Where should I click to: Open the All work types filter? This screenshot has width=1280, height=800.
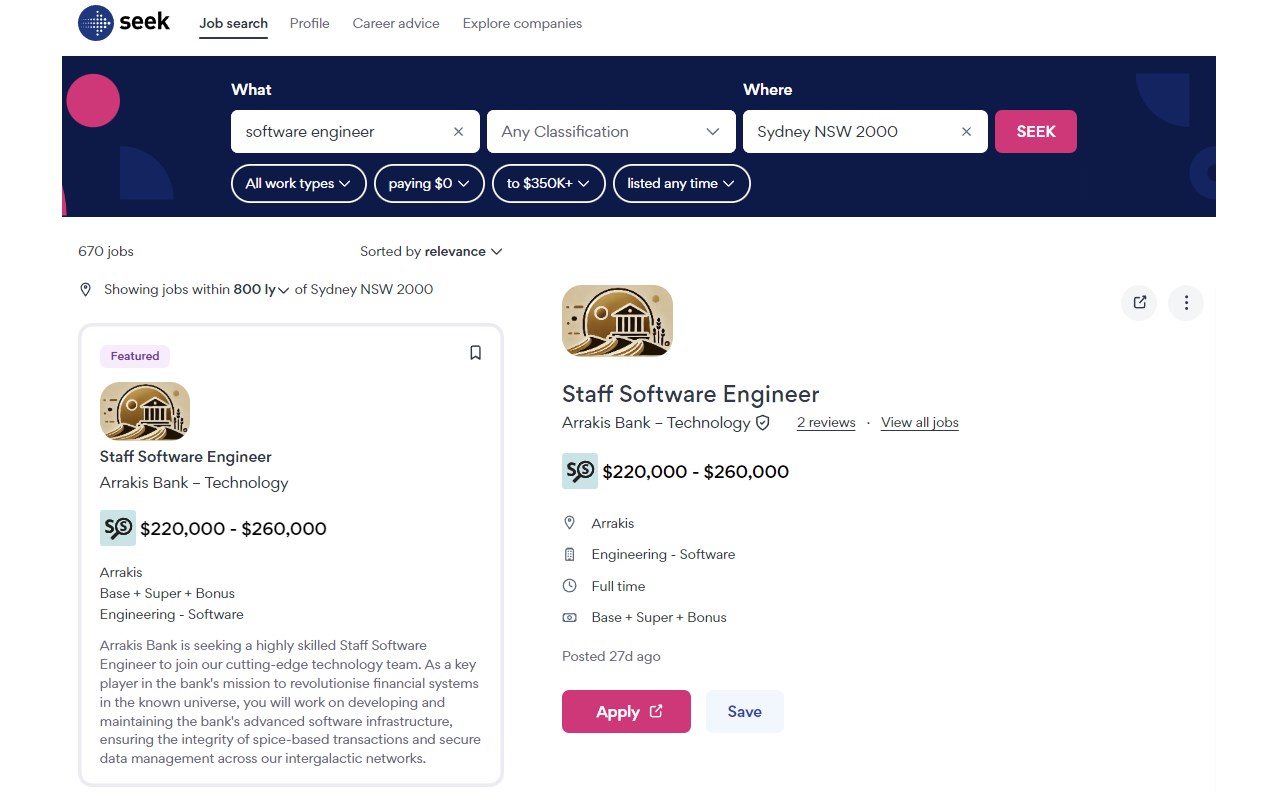click(298, 184)
